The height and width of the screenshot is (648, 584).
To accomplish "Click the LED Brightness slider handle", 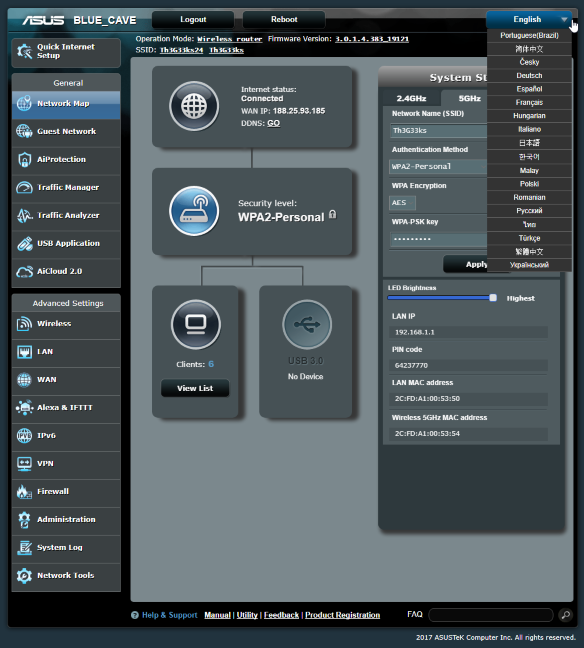I will pyautogui.click(x=493, y=298).
